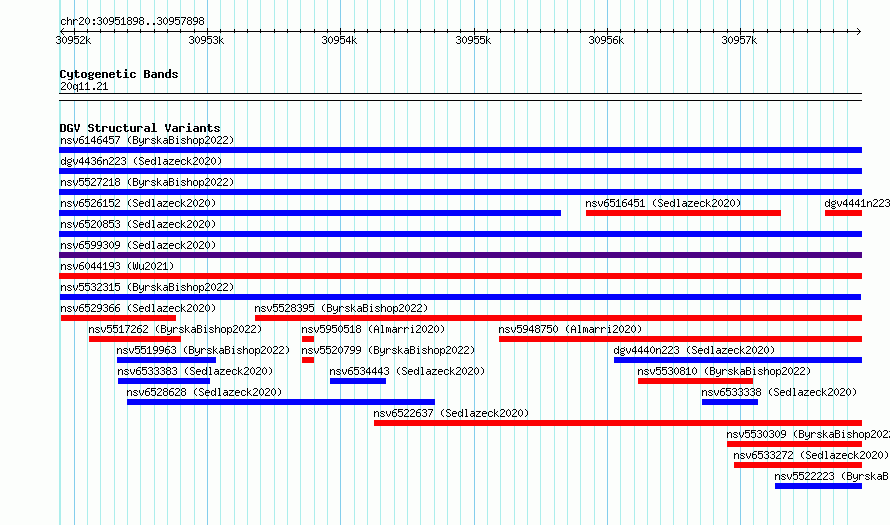Click the ruler's right arrowhead
Screen dimensions: 890x525
pyautogui.click(x=859, y=31)
